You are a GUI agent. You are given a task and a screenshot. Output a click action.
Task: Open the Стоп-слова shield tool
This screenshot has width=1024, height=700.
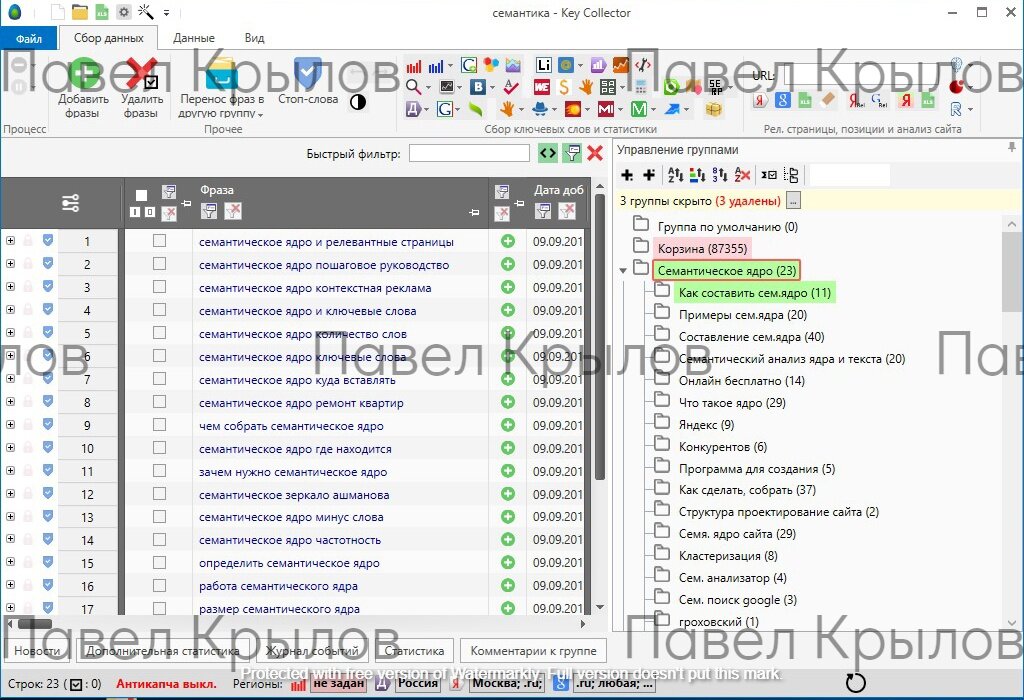[x=308, y=72]
